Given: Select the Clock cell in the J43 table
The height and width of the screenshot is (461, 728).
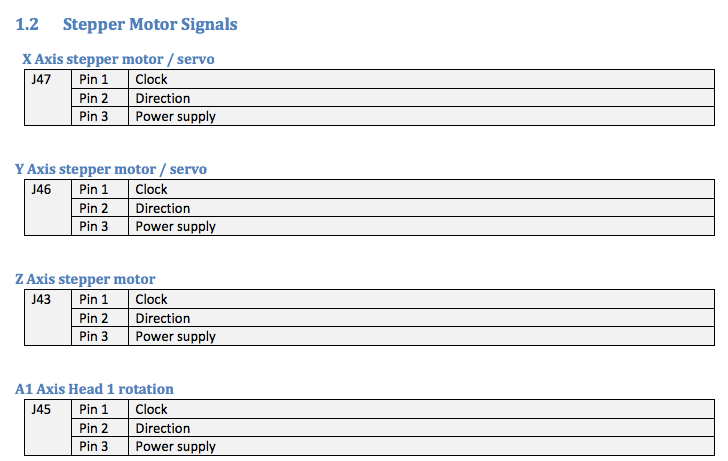Looking at the screenshot, I should click(421, 299).
